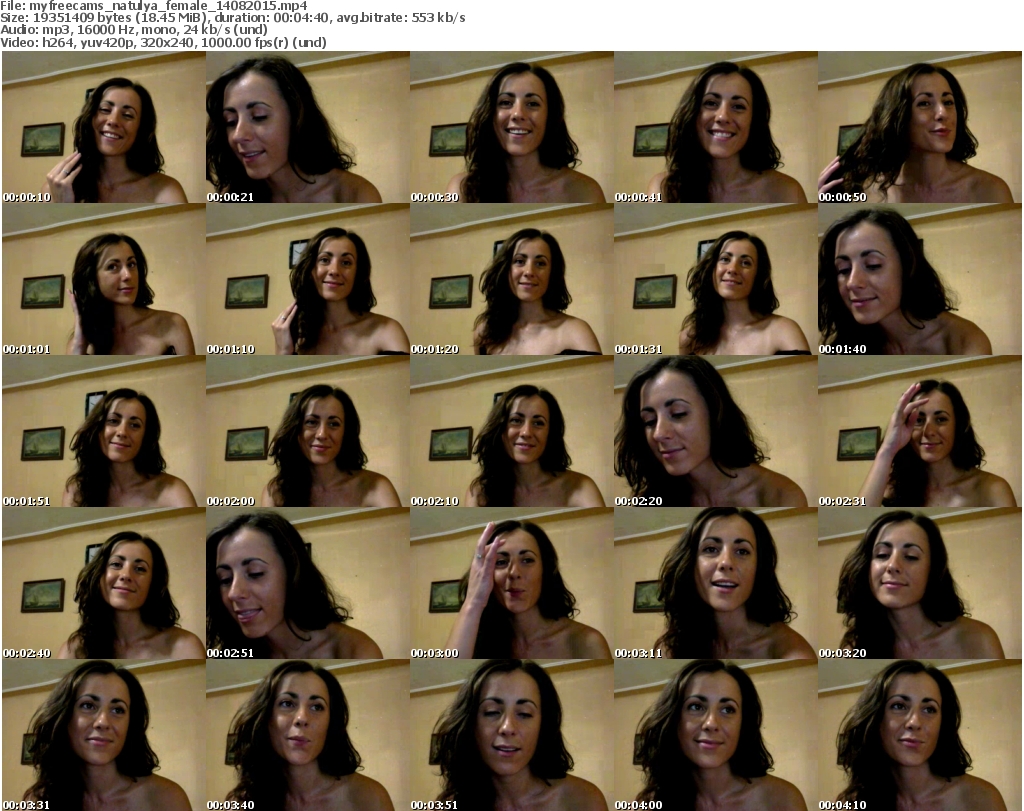1024x811 pixels.
Task: Select the thumbnail timestamped 00:00:41
Action: click(x=716, y=127)
